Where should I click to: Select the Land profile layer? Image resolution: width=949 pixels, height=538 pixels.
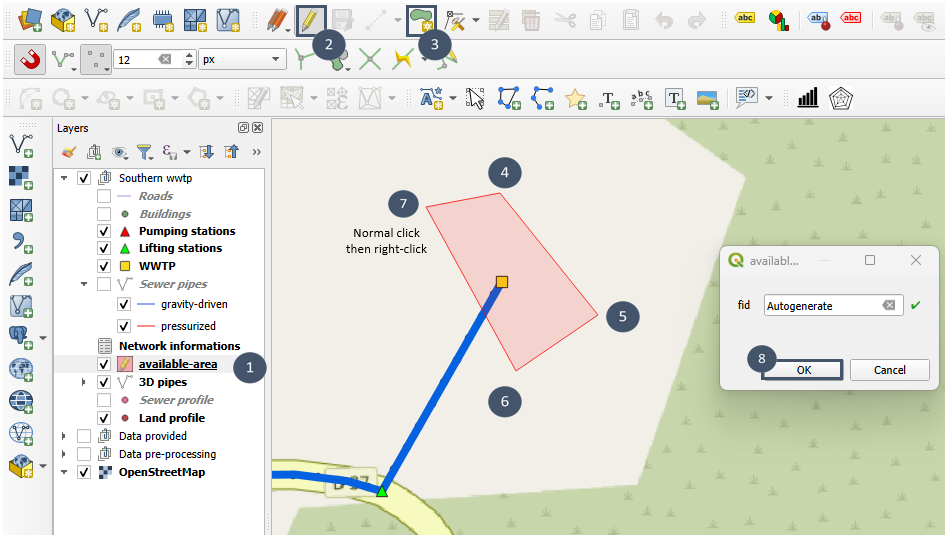[x=171, y=418]
